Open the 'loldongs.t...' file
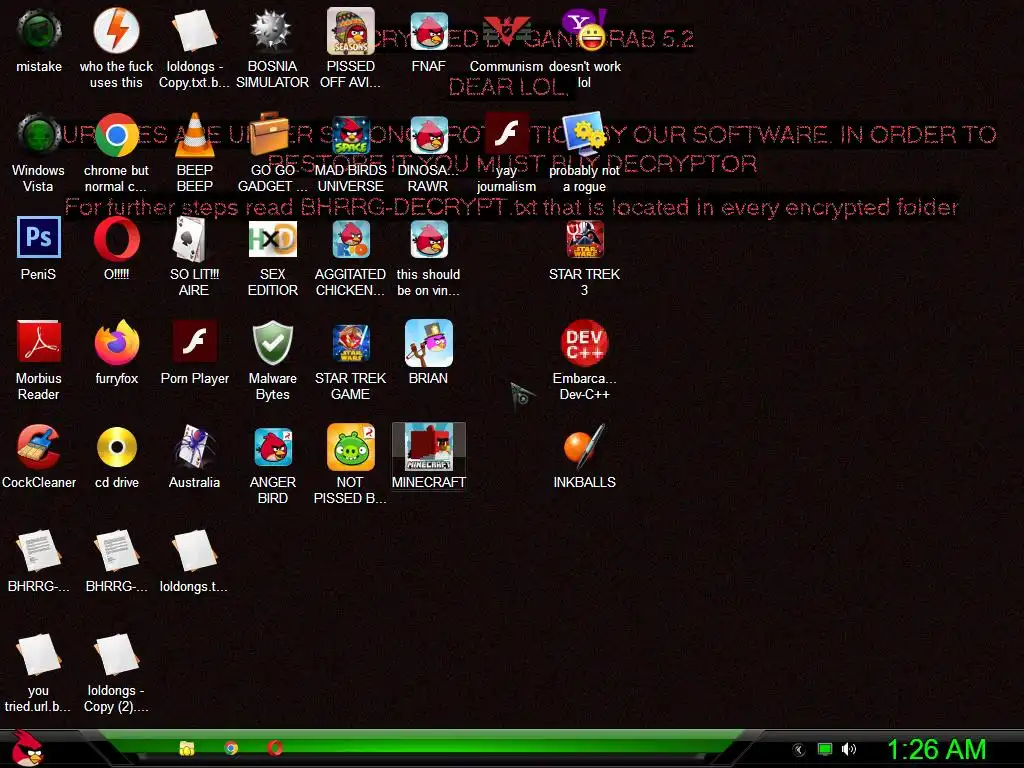The height and width of the screenshot is (768, 1024). point(194,551)
